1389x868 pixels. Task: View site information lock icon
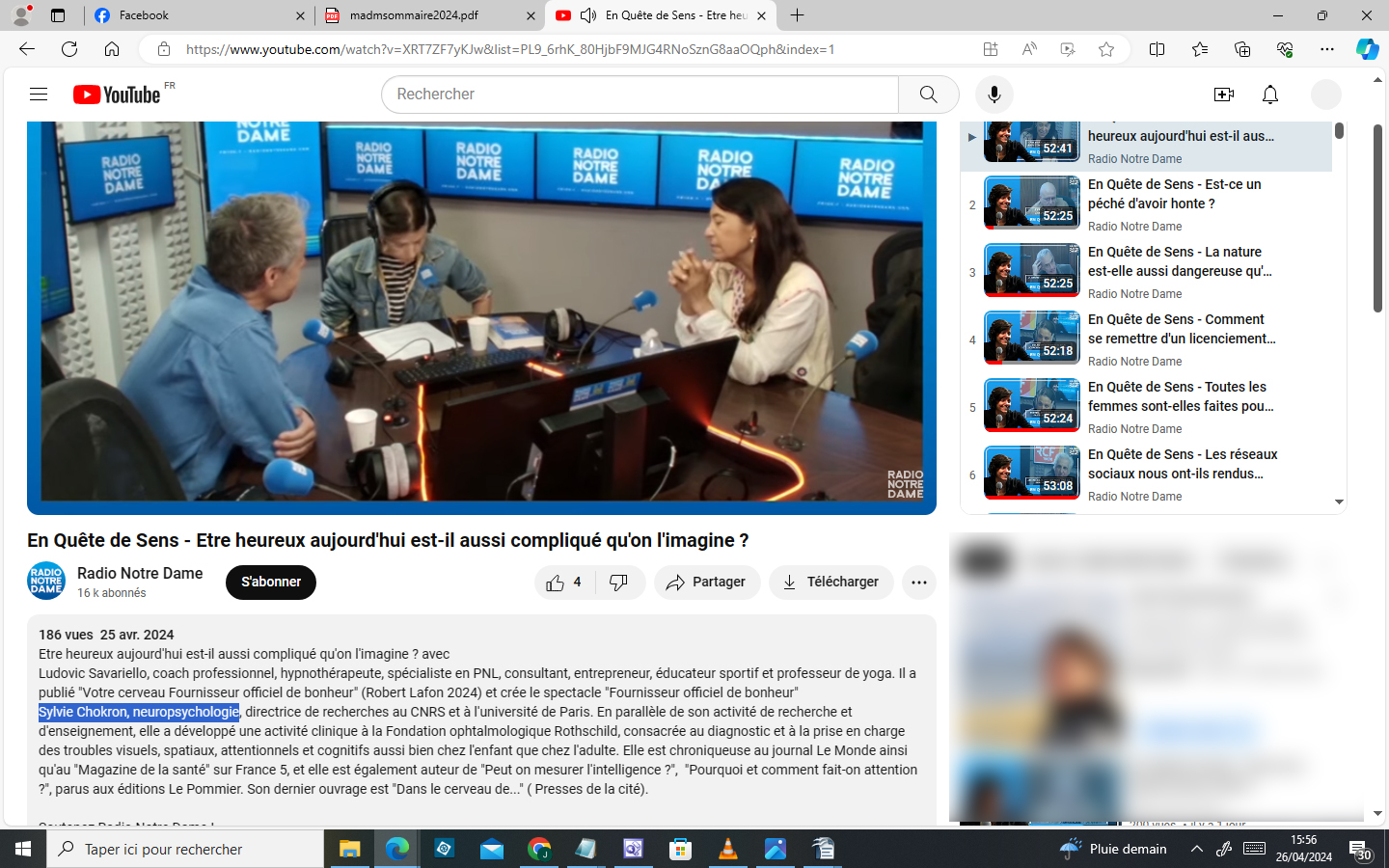click(164, 49)
